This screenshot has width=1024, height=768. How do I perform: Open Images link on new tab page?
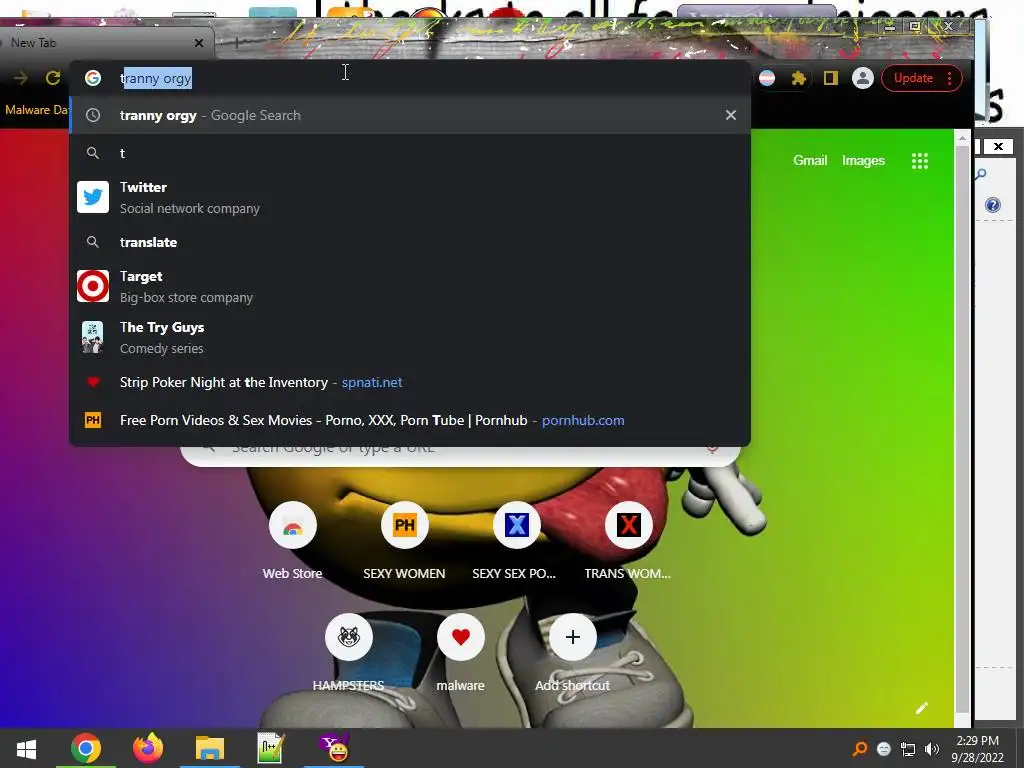click(863, 161)
